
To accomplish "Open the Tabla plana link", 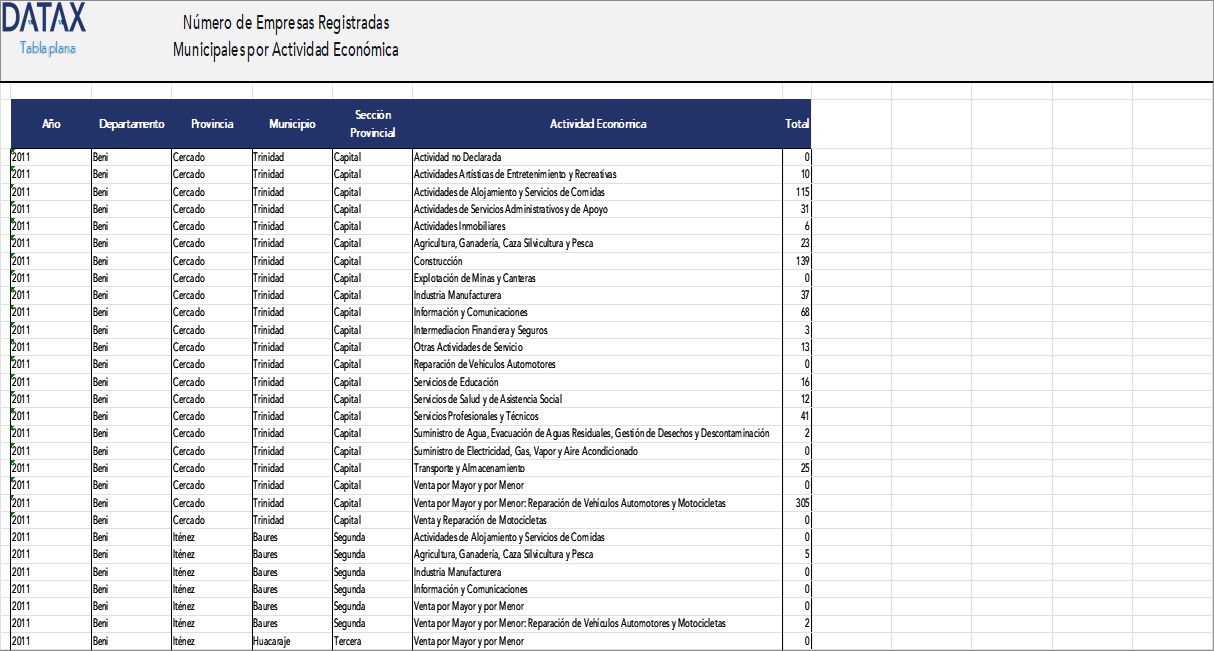I will (x=48, y=48).
